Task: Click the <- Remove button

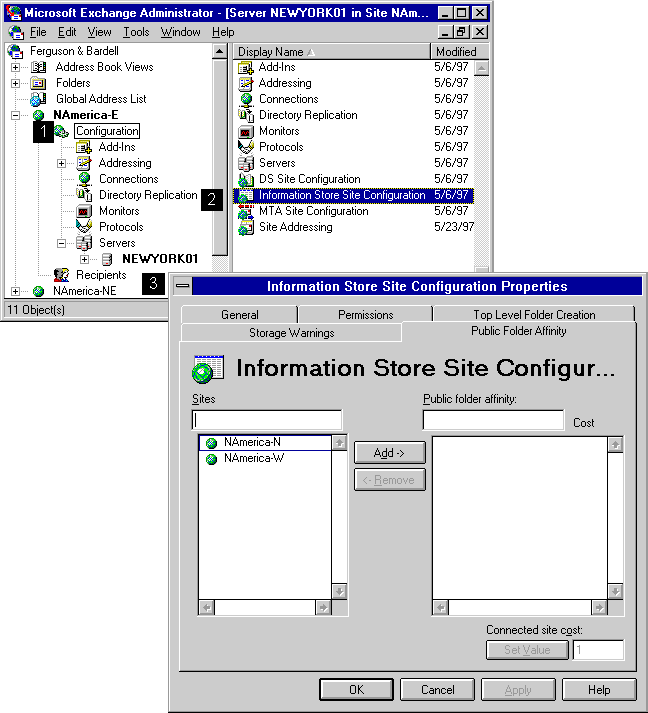Action: coord(390,480)
